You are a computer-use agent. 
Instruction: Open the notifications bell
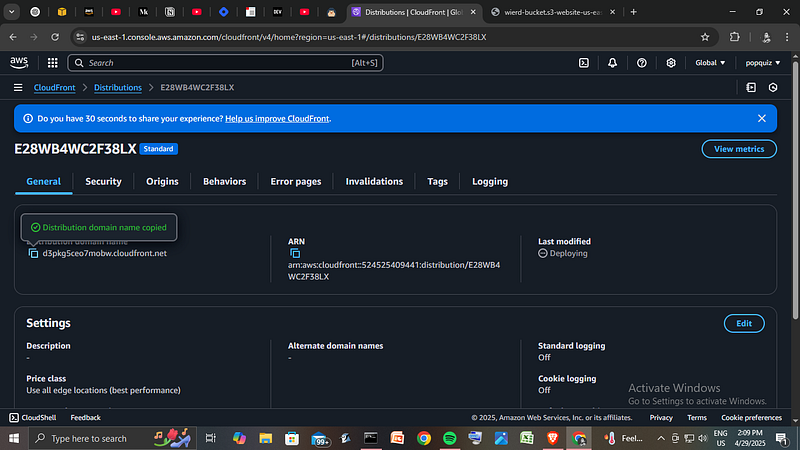612,63
